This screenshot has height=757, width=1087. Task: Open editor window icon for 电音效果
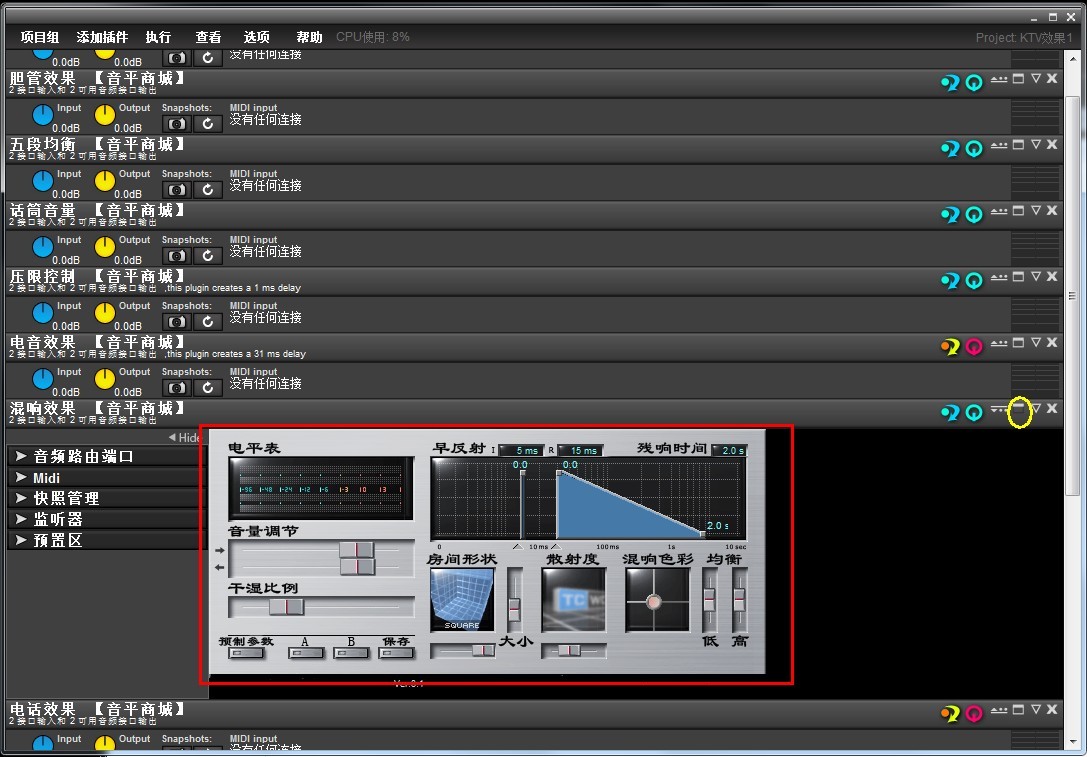point(1018,342)
